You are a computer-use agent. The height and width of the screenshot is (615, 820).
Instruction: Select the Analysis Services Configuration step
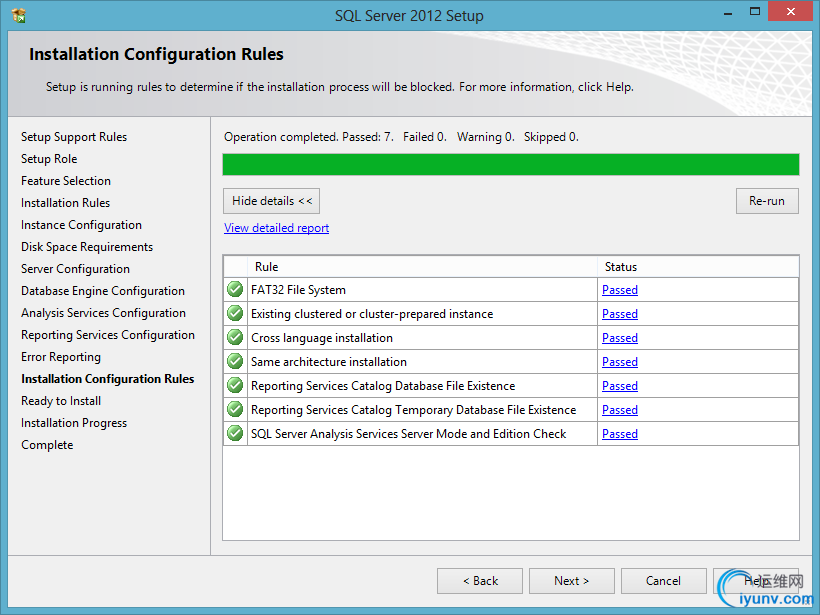pos(103,313)
